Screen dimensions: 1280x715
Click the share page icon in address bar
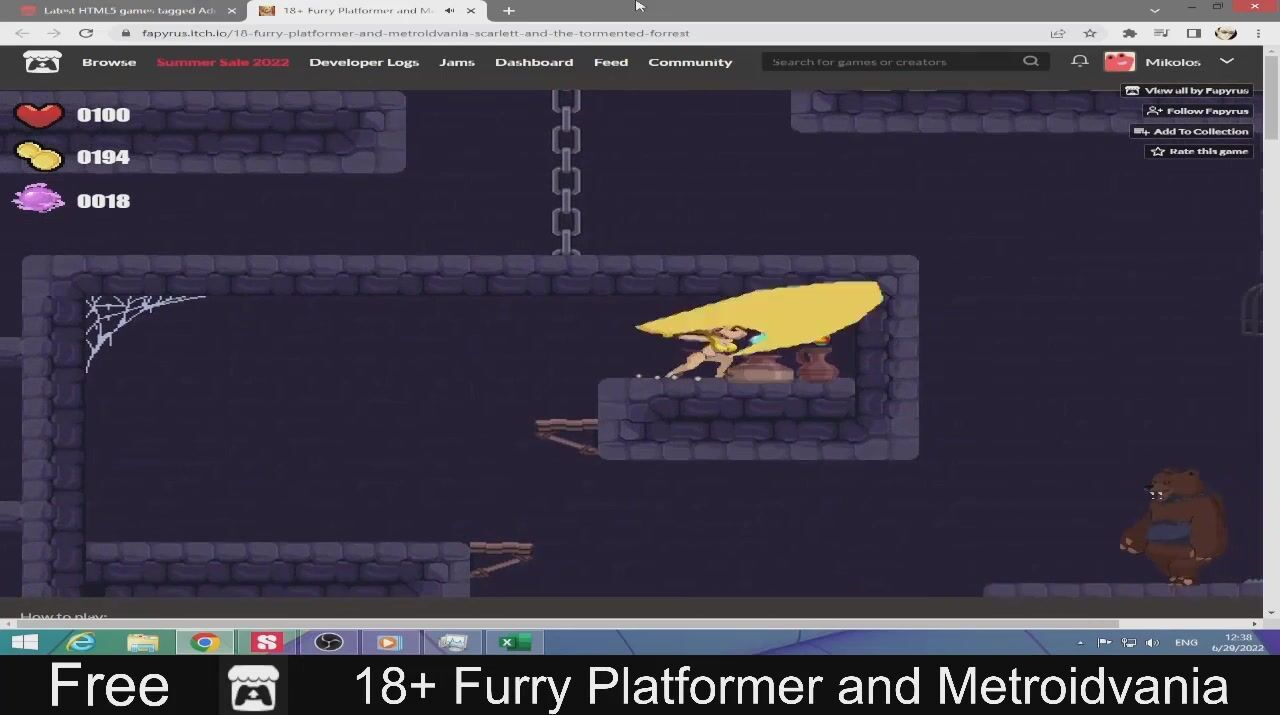coord(1058,33)
